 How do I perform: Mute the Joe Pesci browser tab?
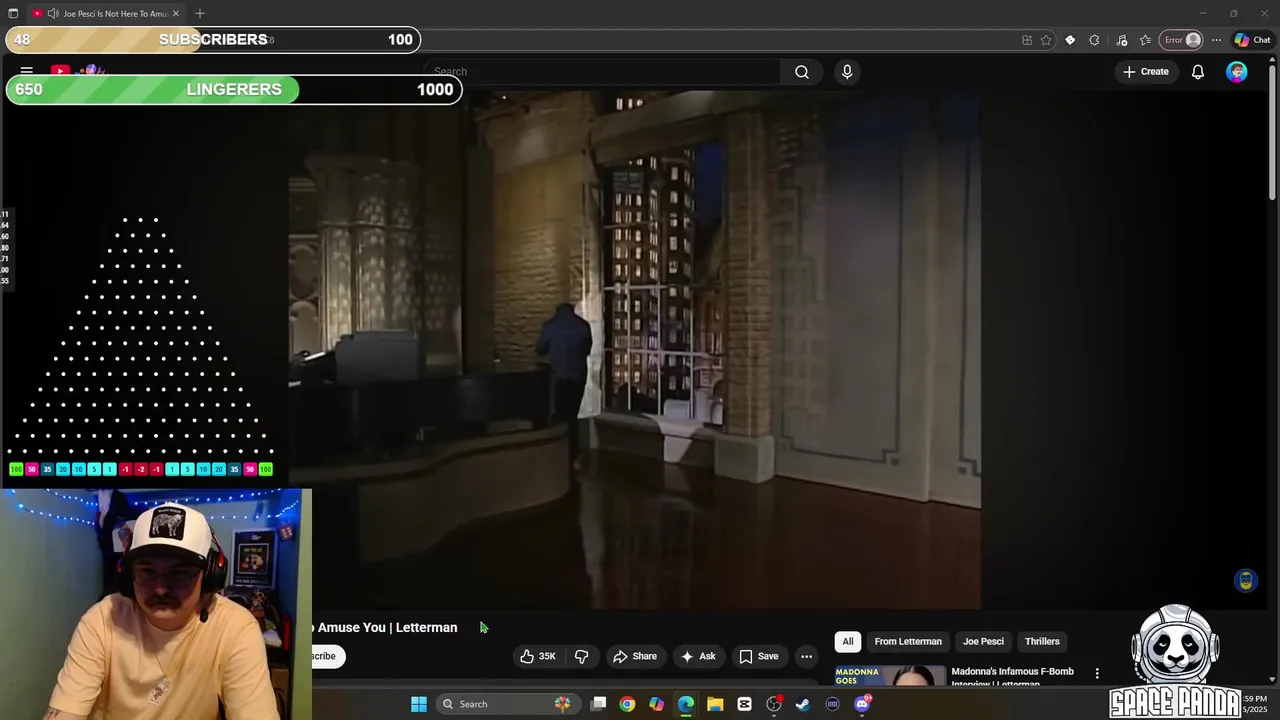pyautogui.click(x=52, y=14)
